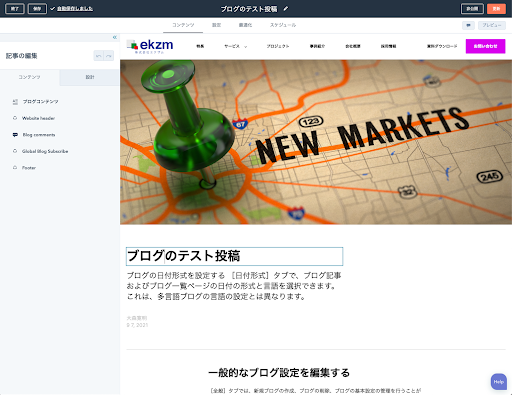Image resolution: width=512 pixels, height=395 pixels.
Task: Click the undo arrow in 記事の編集
Action: [x=98, y=56]
